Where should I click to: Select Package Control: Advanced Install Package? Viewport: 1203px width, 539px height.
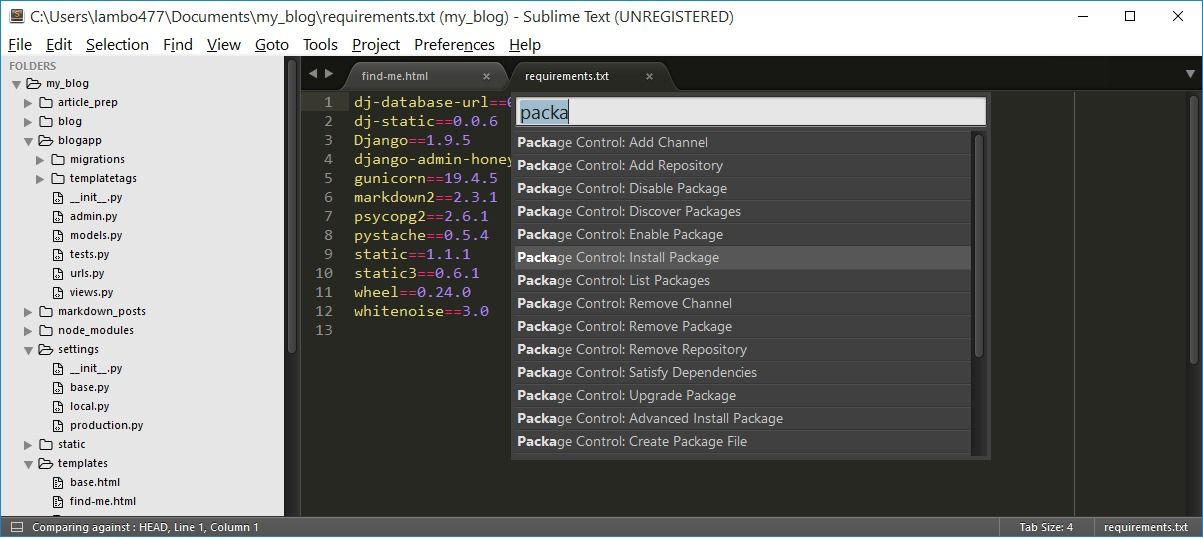(742, 418)
